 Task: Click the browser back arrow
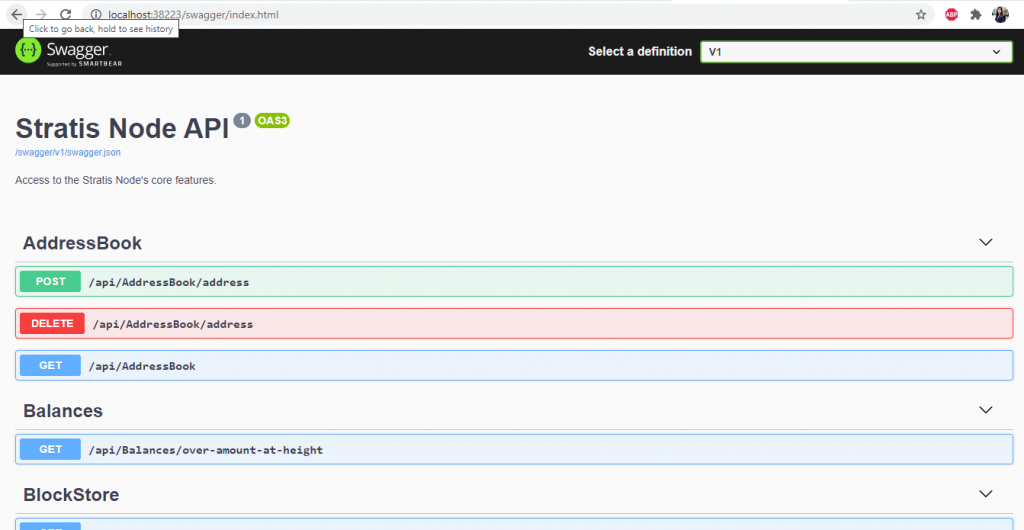click(16, 14)
